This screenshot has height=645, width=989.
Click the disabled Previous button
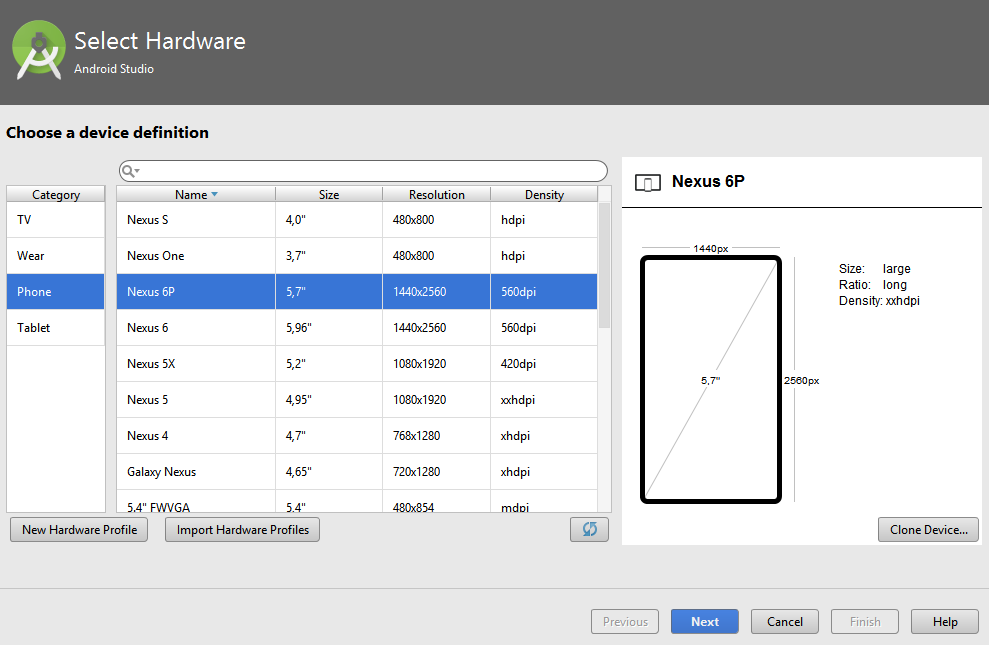tap(624, 622)
